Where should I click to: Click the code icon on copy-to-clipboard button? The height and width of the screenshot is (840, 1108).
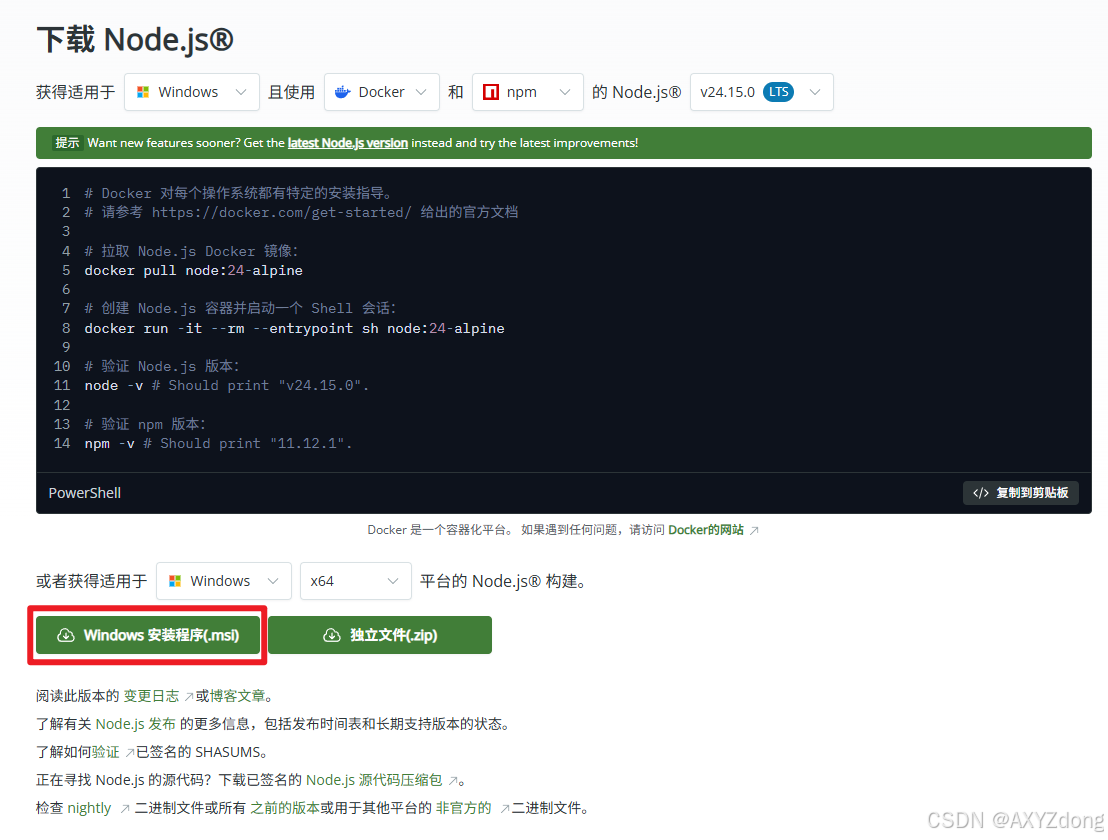(x=980, y=493)
